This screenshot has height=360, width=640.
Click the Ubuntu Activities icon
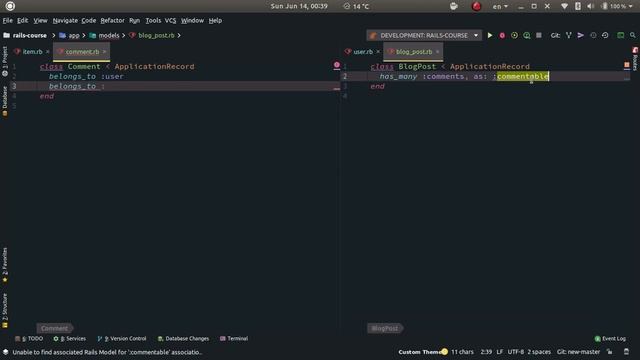(x=10, y=6)
